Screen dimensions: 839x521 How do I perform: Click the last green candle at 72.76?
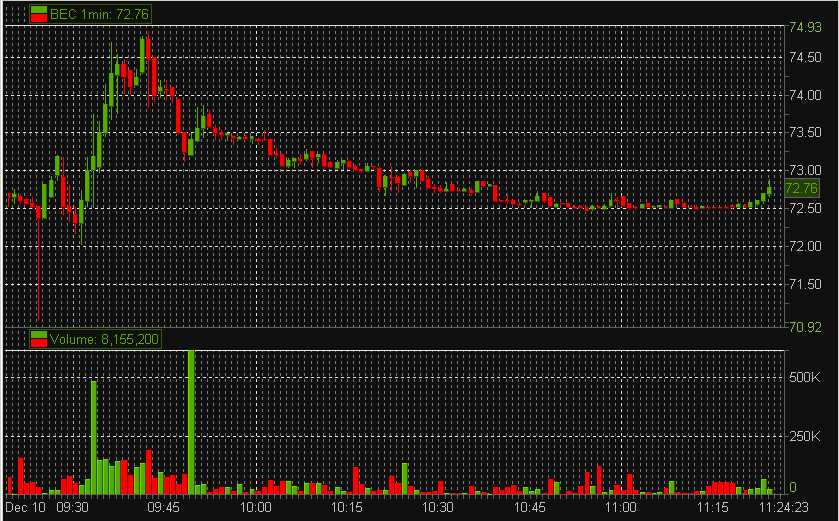click(769, 190)
